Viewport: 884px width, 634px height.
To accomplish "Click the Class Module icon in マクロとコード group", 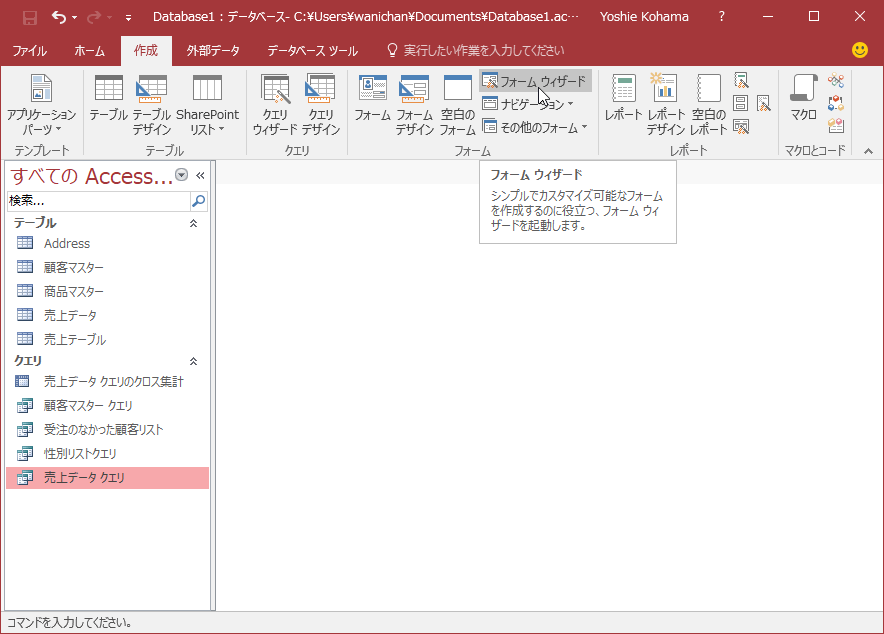I will coord(836,103).
